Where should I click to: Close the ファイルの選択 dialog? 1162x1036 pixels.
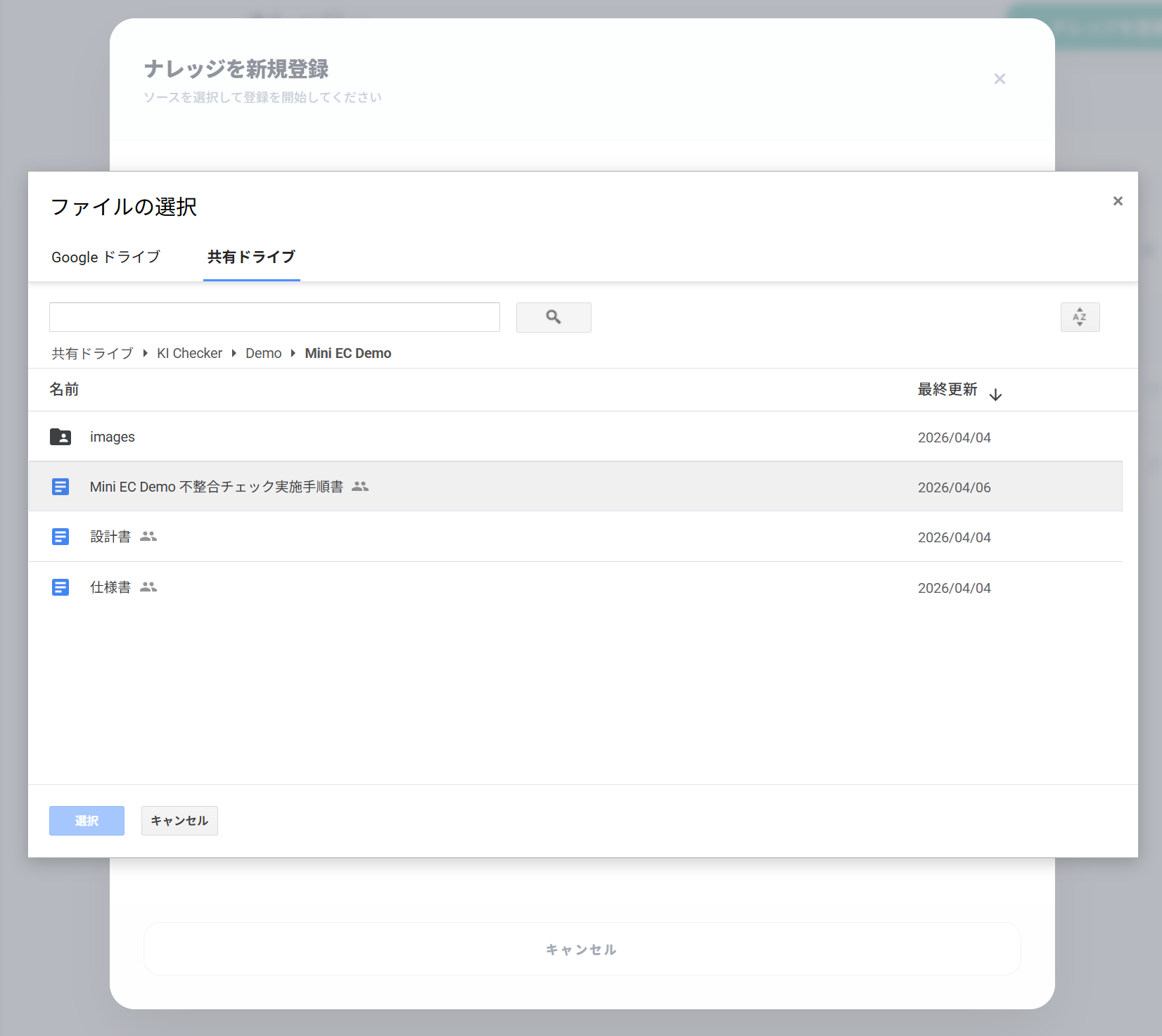[1118, 201]
